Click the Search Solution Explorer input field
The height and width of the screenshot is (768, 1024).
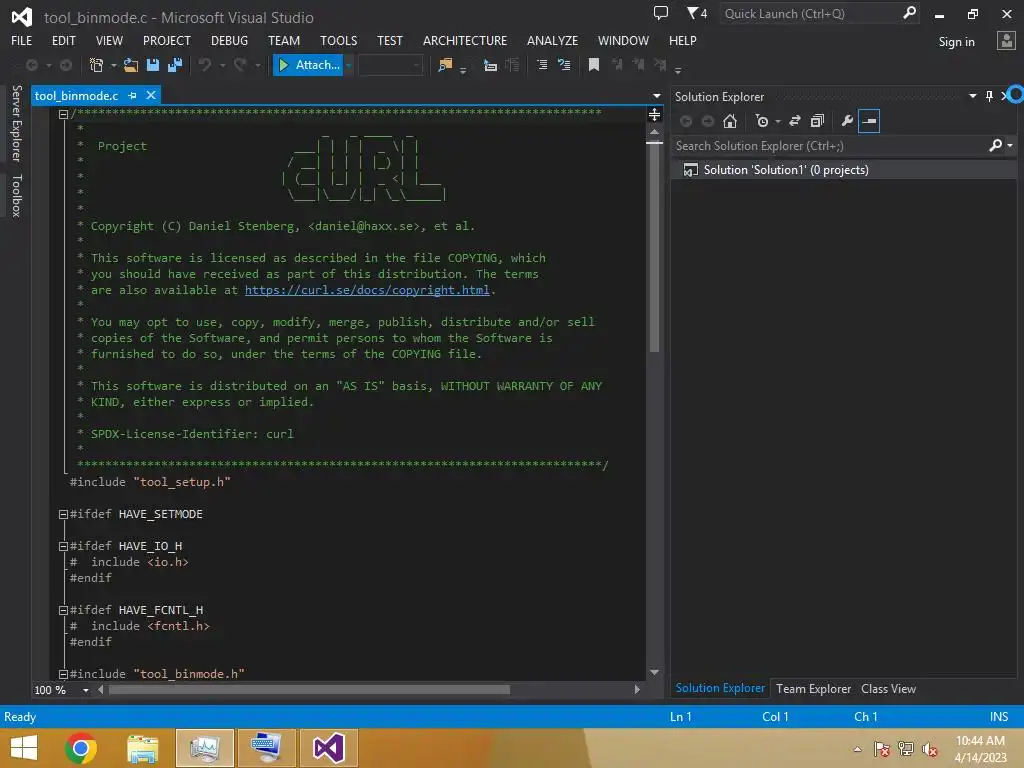pyautogui.click(x=829, y=146)
